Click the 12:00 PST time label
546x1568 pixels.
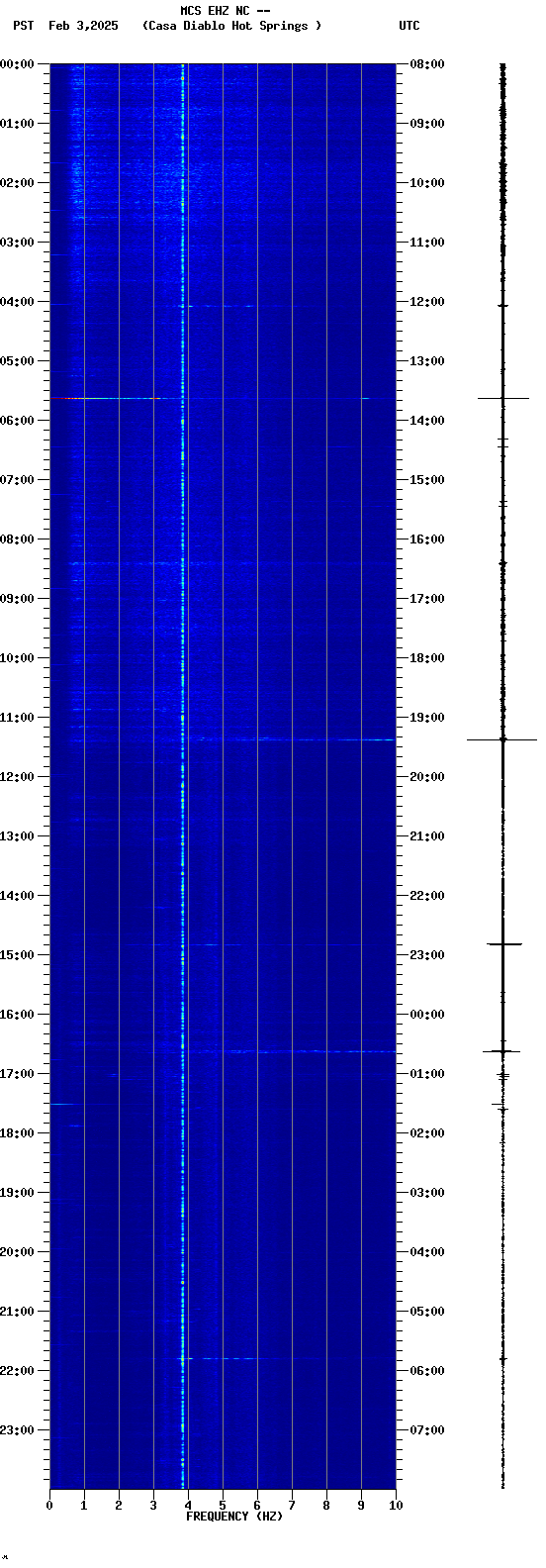click(x=18, y=777)
